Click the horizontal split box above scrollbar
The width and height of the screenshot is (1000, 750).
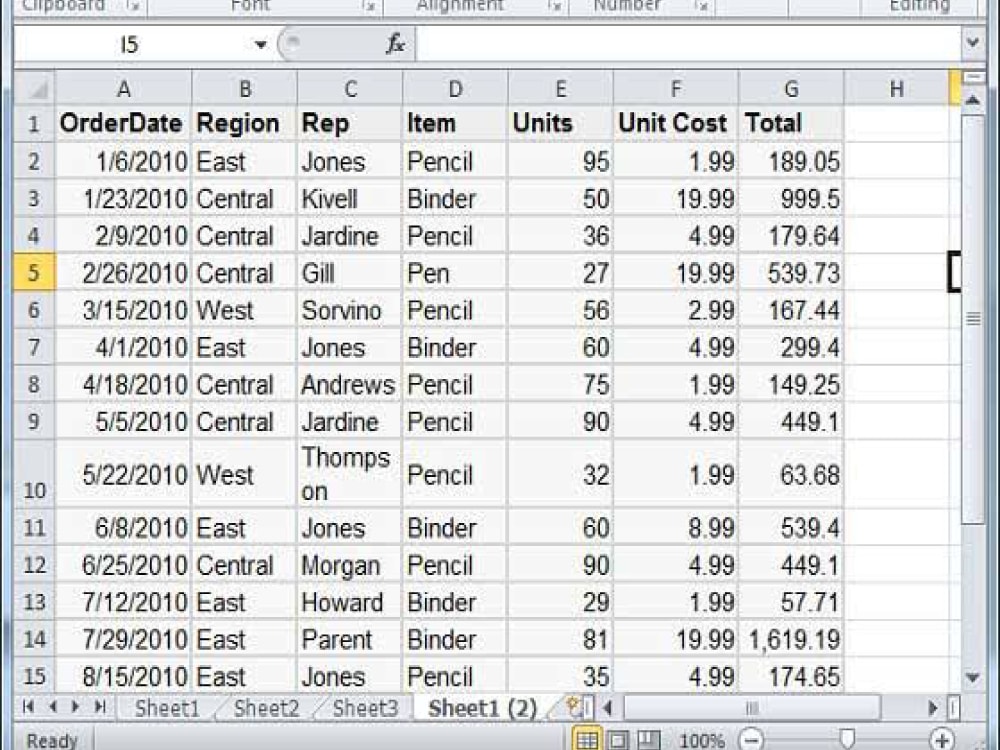pyautogui.click(x=973, y=77)
